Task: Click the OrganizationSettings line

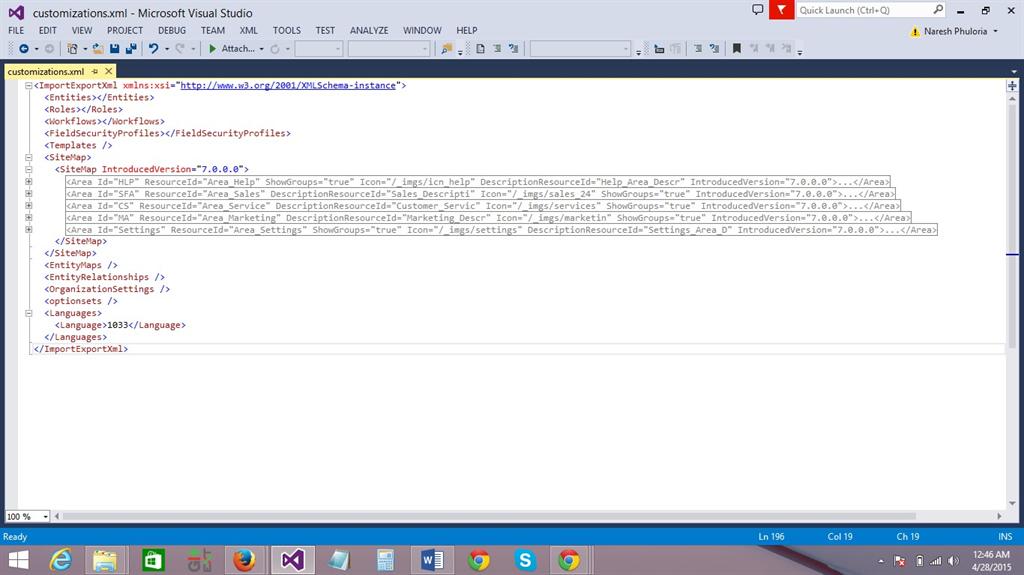Action: tap(107, 289)
